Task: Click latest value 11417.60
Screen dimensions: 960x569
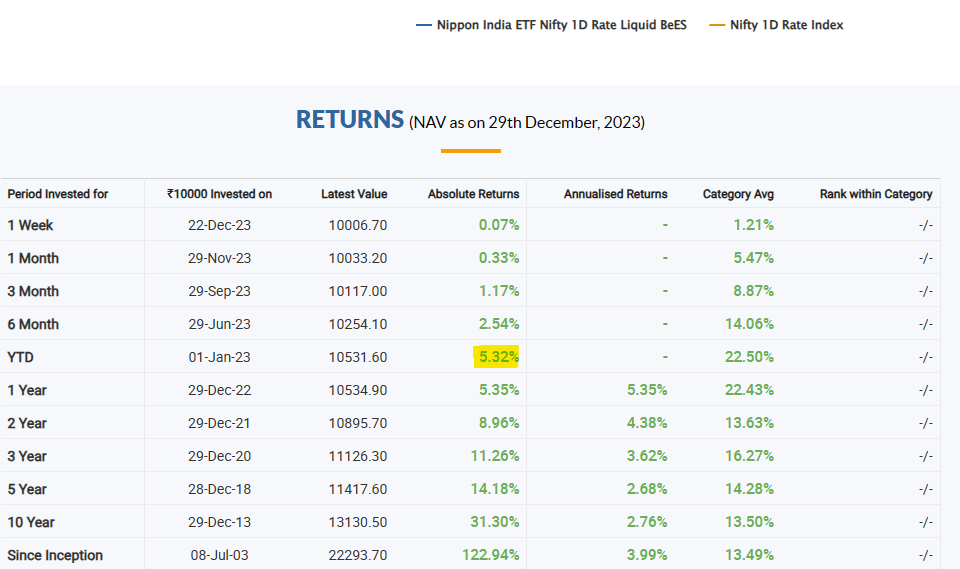Action: [358, 490]
